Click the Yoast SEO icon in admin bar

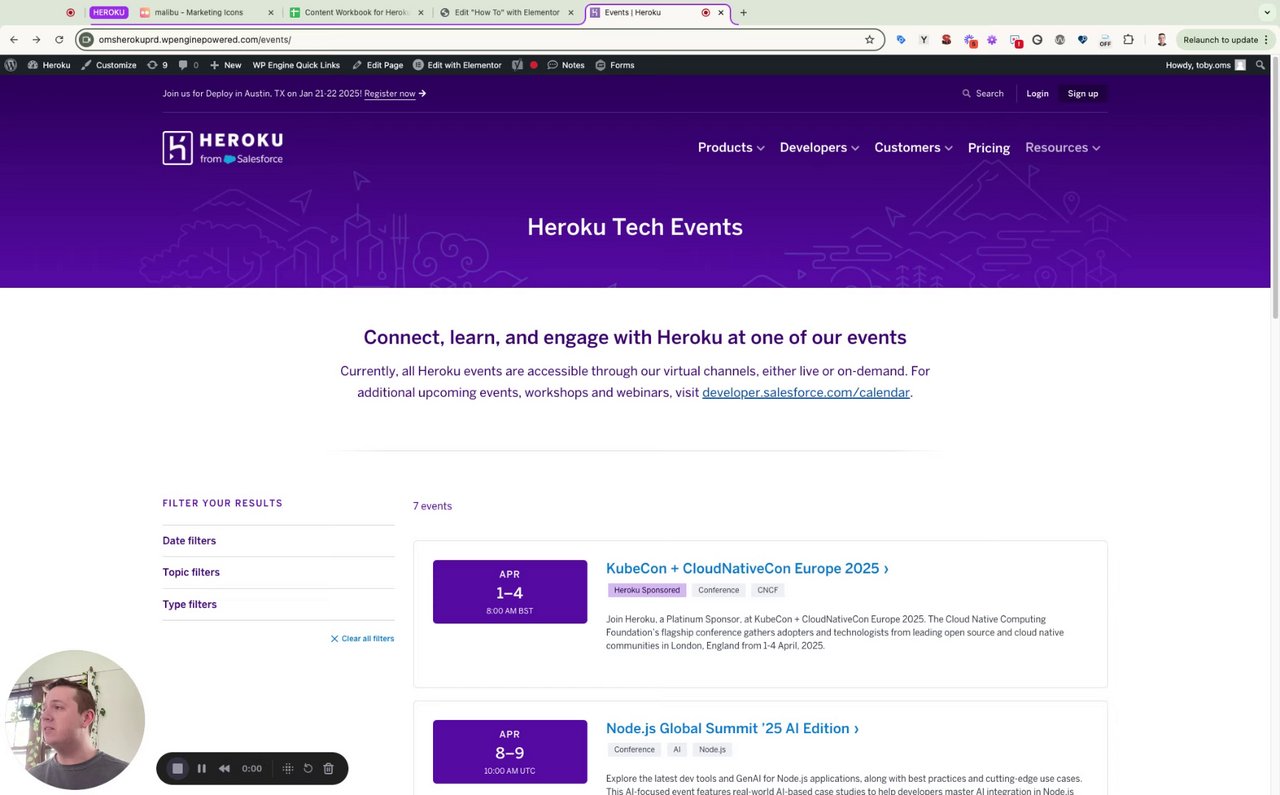coord(517,65)
